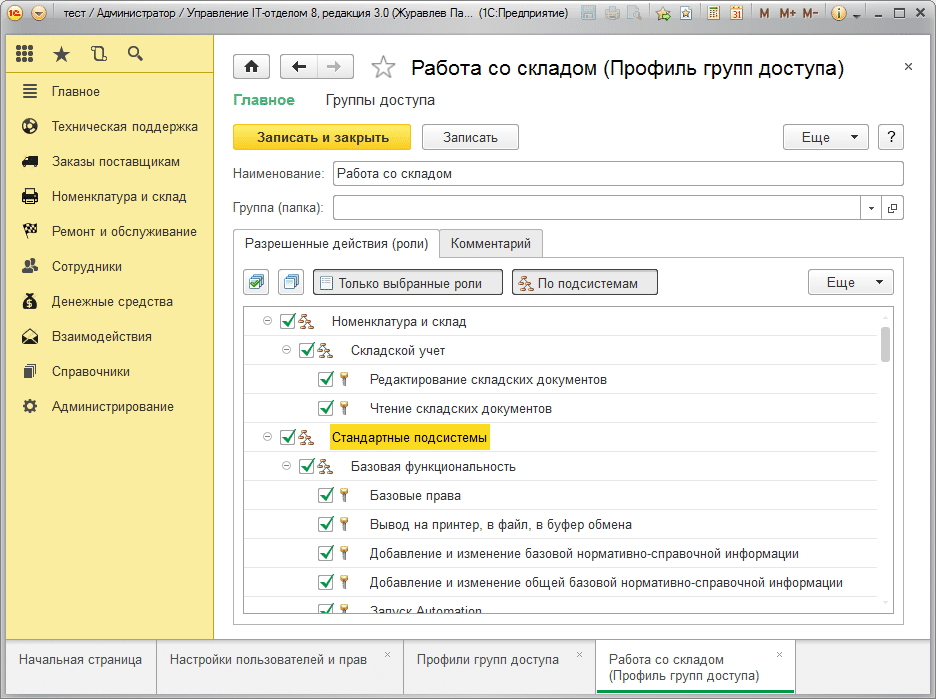Uncheck all roles icon button
This screenshot has width=936, height=699.
(291, 282)
